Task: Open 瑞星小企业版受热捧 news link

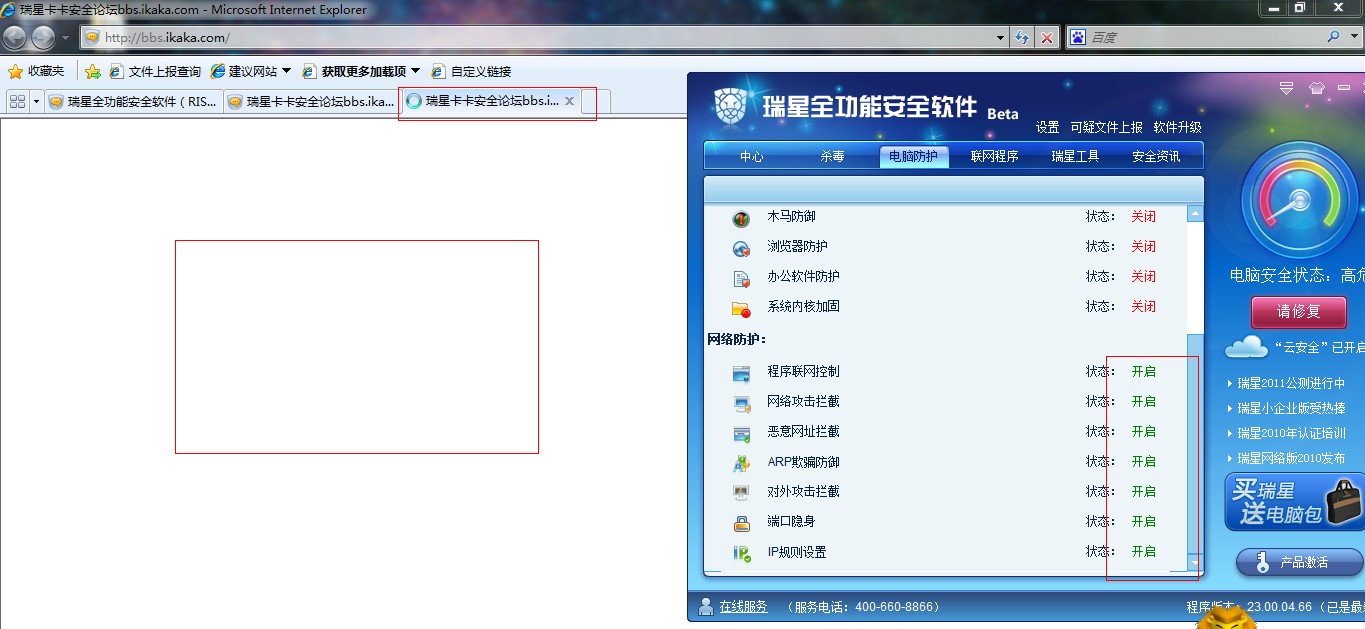Action: pos(1291,408)
